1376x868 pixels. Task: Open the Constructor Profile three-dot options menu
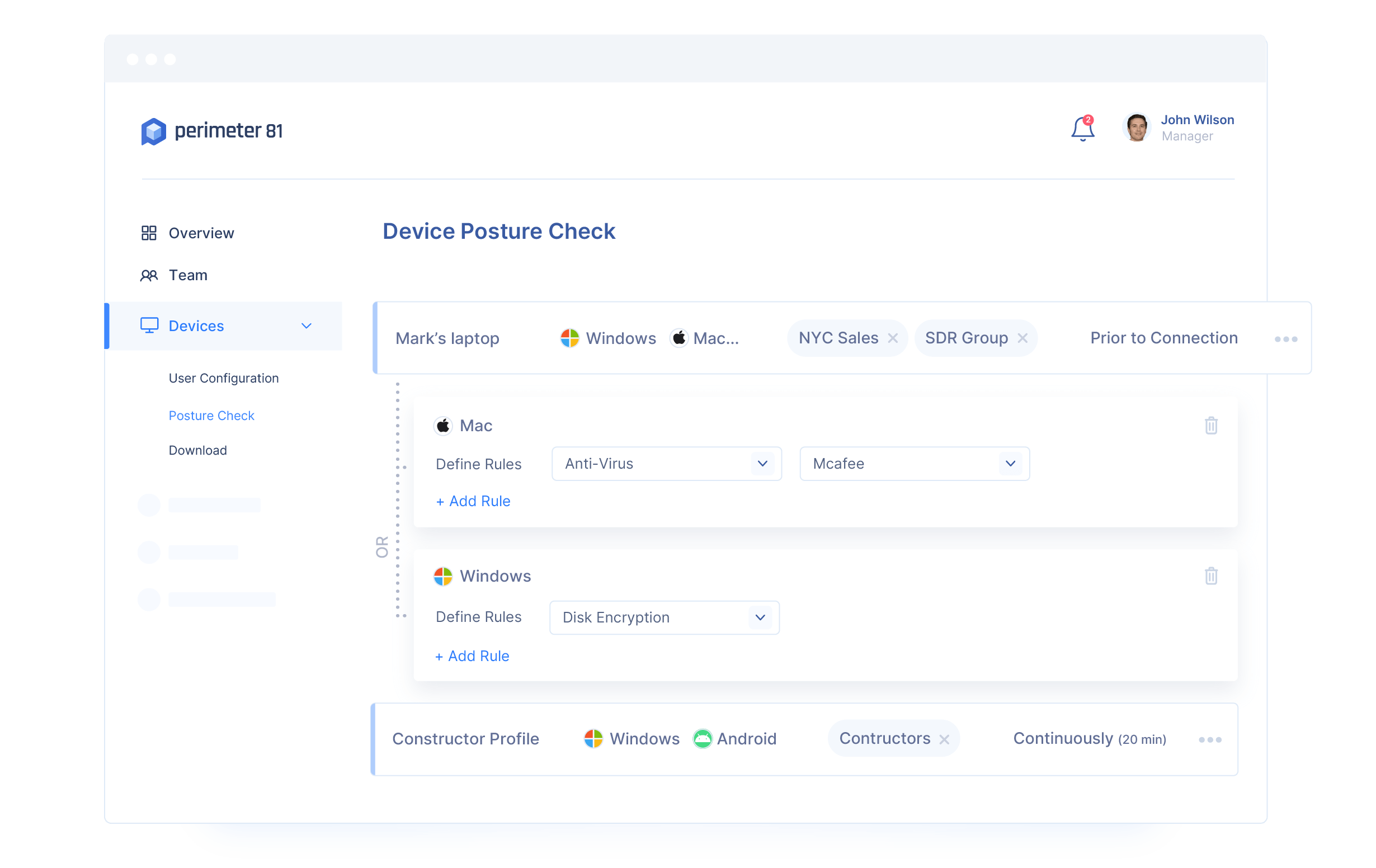(1209, 740)
